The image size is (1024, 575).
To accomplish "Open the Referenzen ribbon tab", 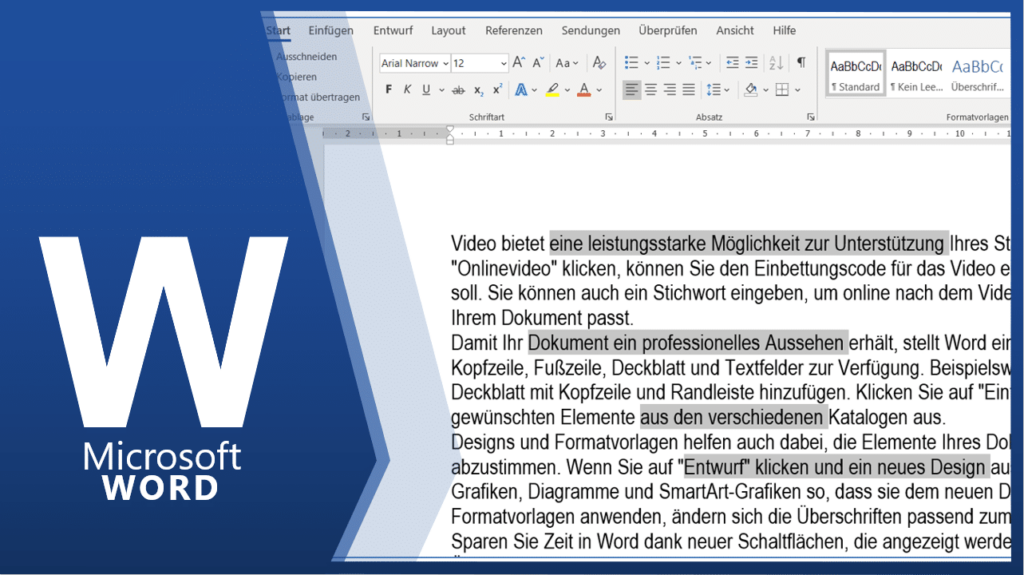I will point(514,31).
